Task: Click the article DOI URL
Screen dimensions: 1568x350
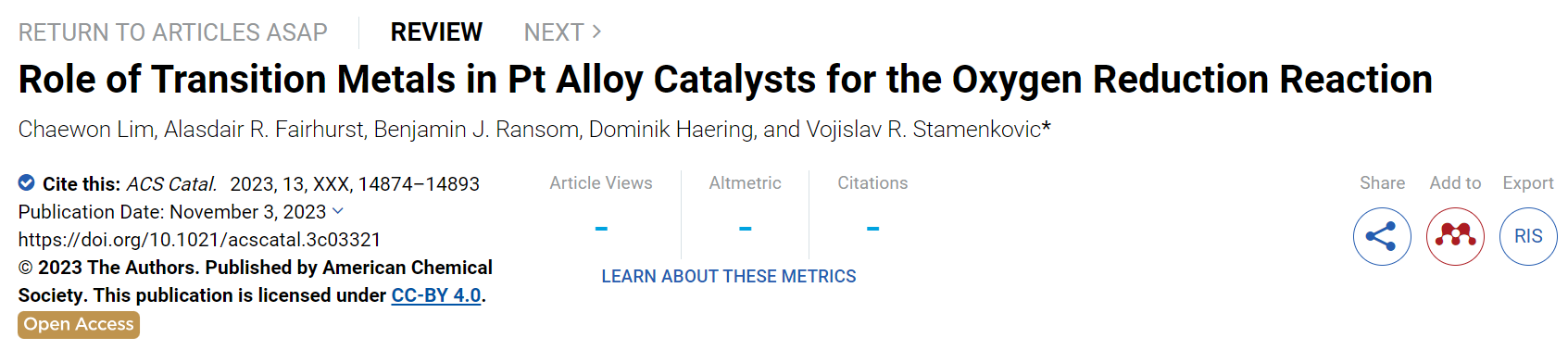Action: [x=200, y=240]
